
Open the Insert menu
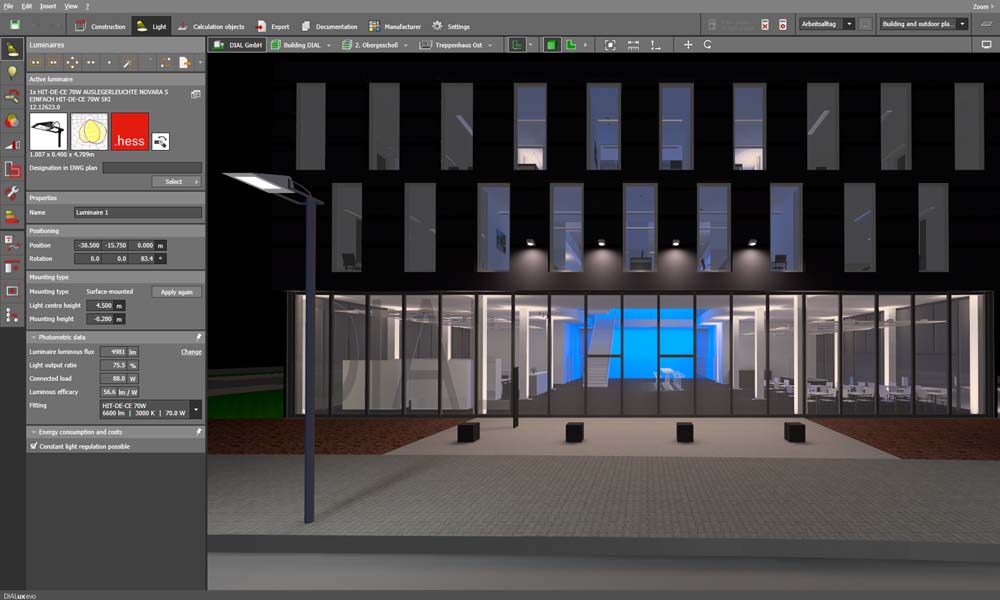[x=48, y=6]
